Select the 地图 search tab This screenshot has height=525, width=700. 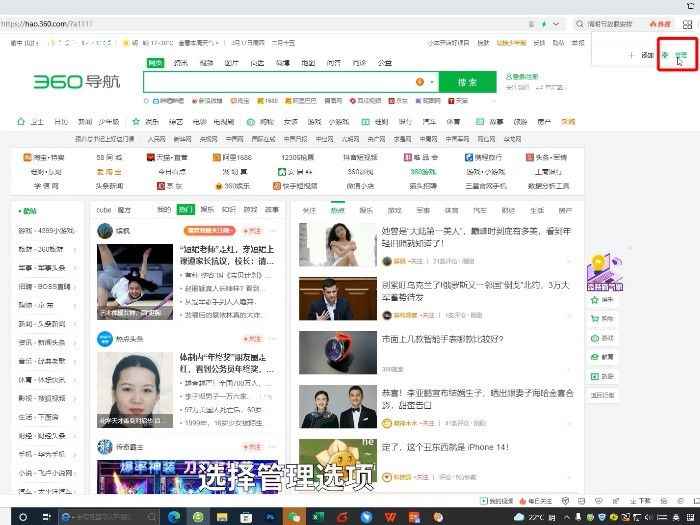308,63
